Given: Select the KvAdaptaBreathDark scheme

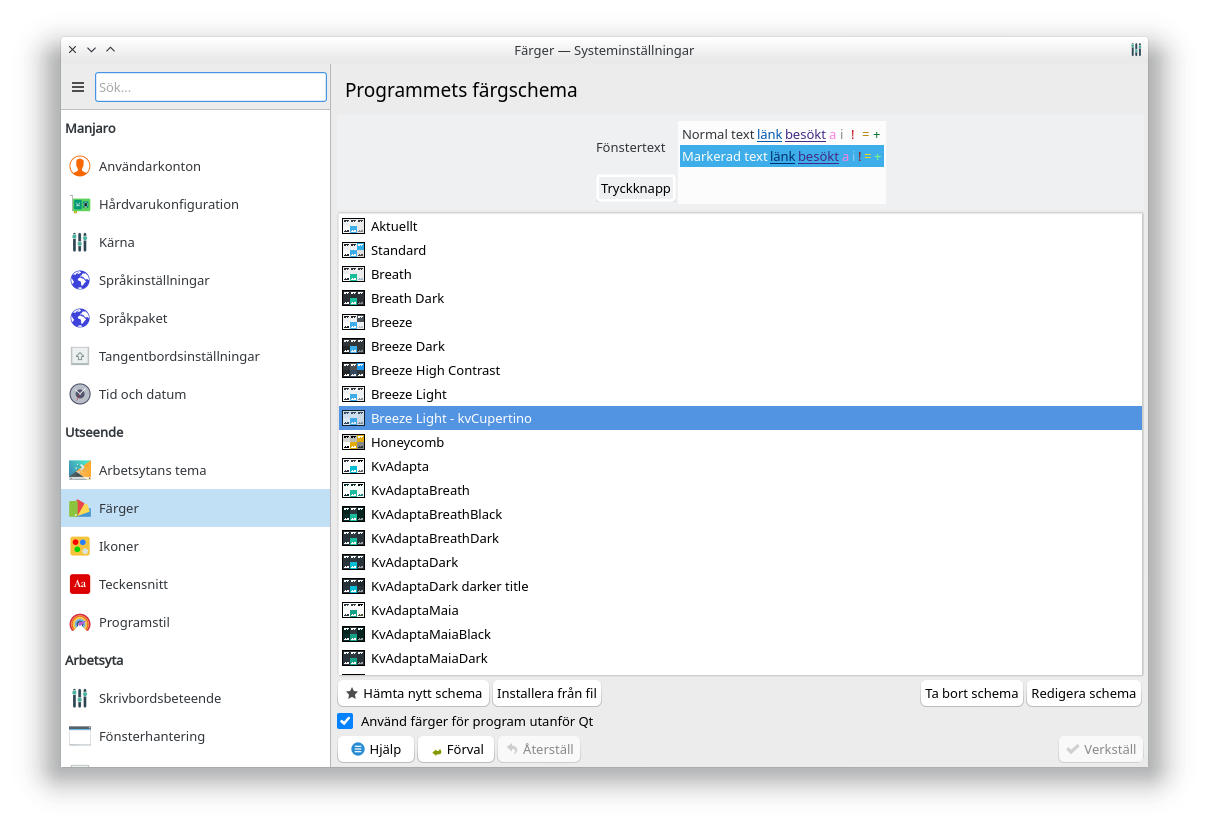Looking at the screenshot, I should point(740,538).
